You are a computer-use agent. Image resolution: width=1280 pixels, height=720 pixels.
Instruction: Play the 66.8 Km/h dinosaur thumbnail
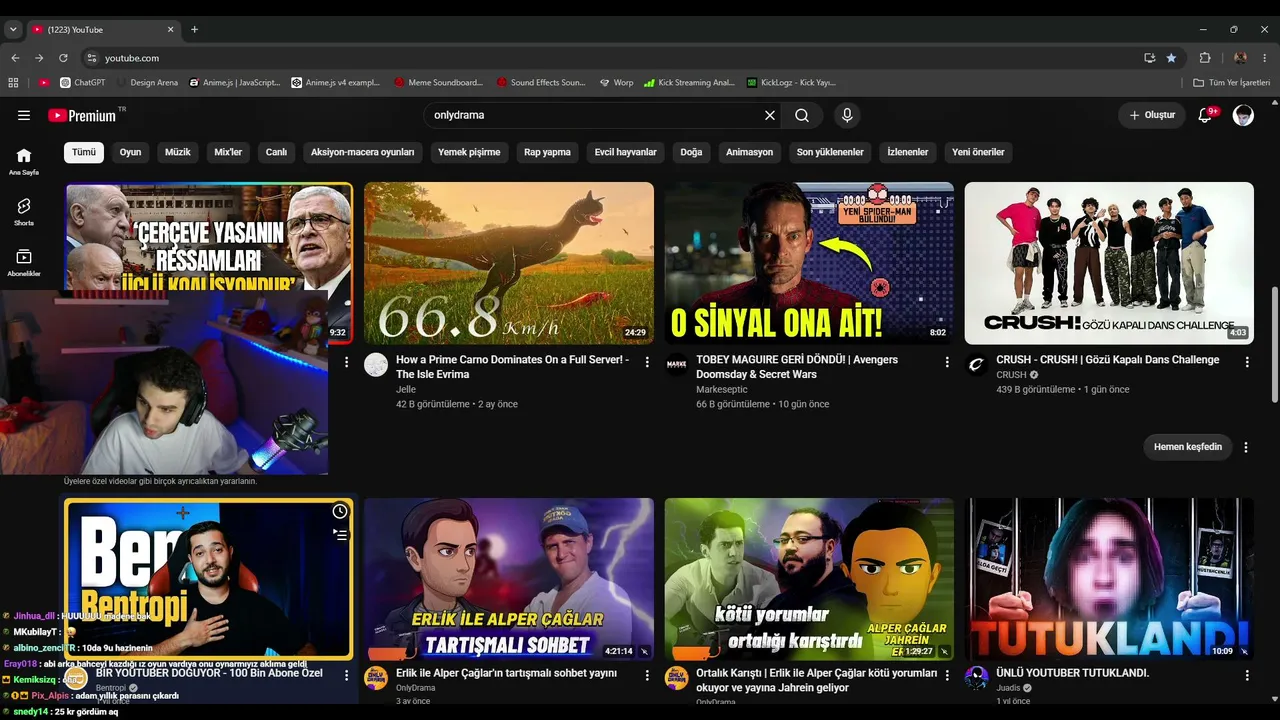point(509,263)
